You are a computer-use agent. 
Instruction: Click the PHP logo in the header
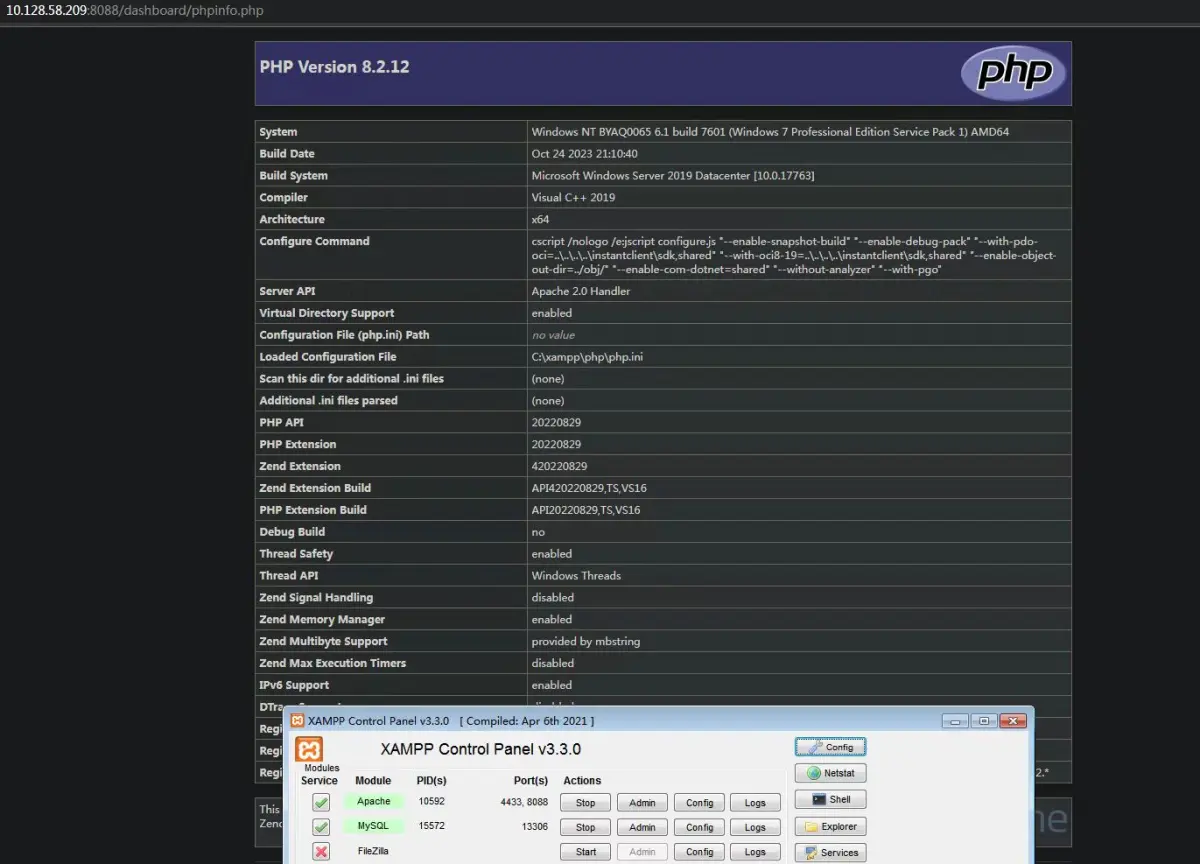pyautogui.click(x=1013, y=73)
